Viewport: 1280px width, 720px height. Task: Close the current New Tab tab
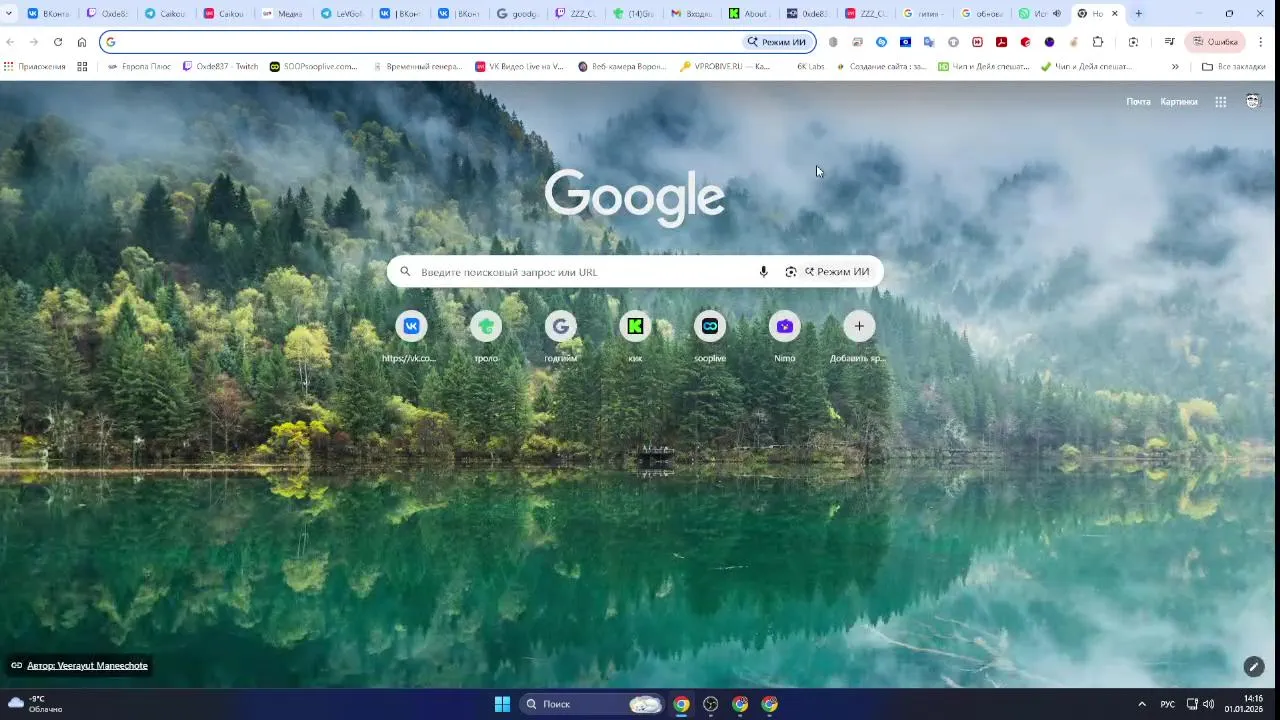[x=1115, y=14]
